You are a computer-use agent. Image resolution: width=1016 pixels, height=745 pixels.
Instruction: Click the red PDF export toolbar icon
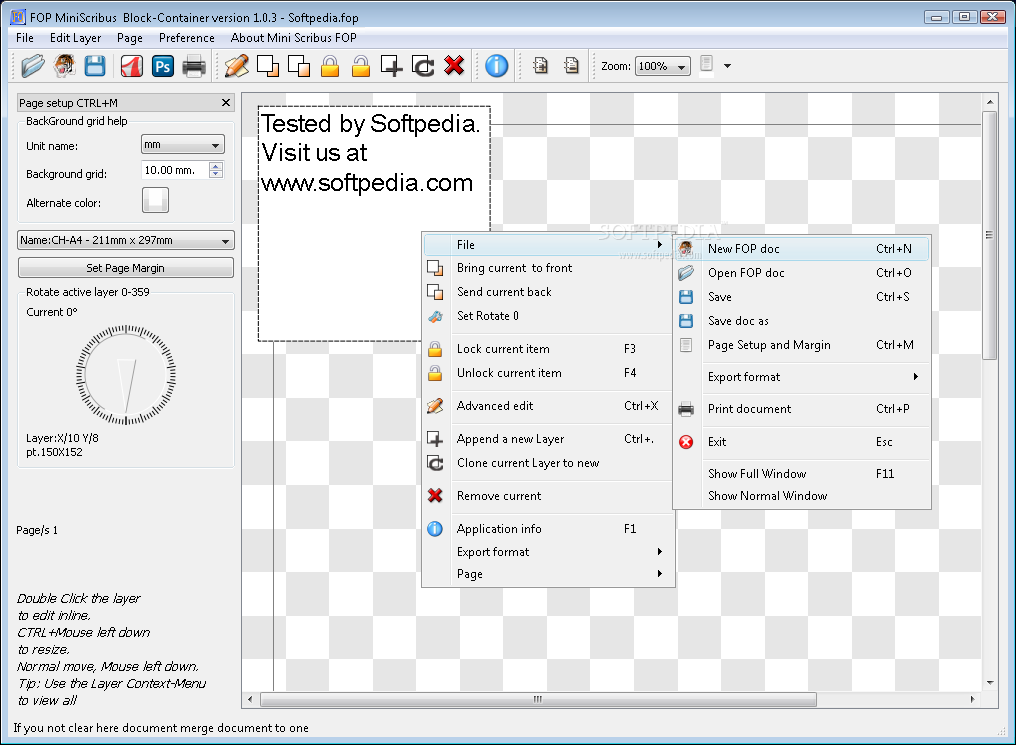pyautogui.click(x=132, y=66)
